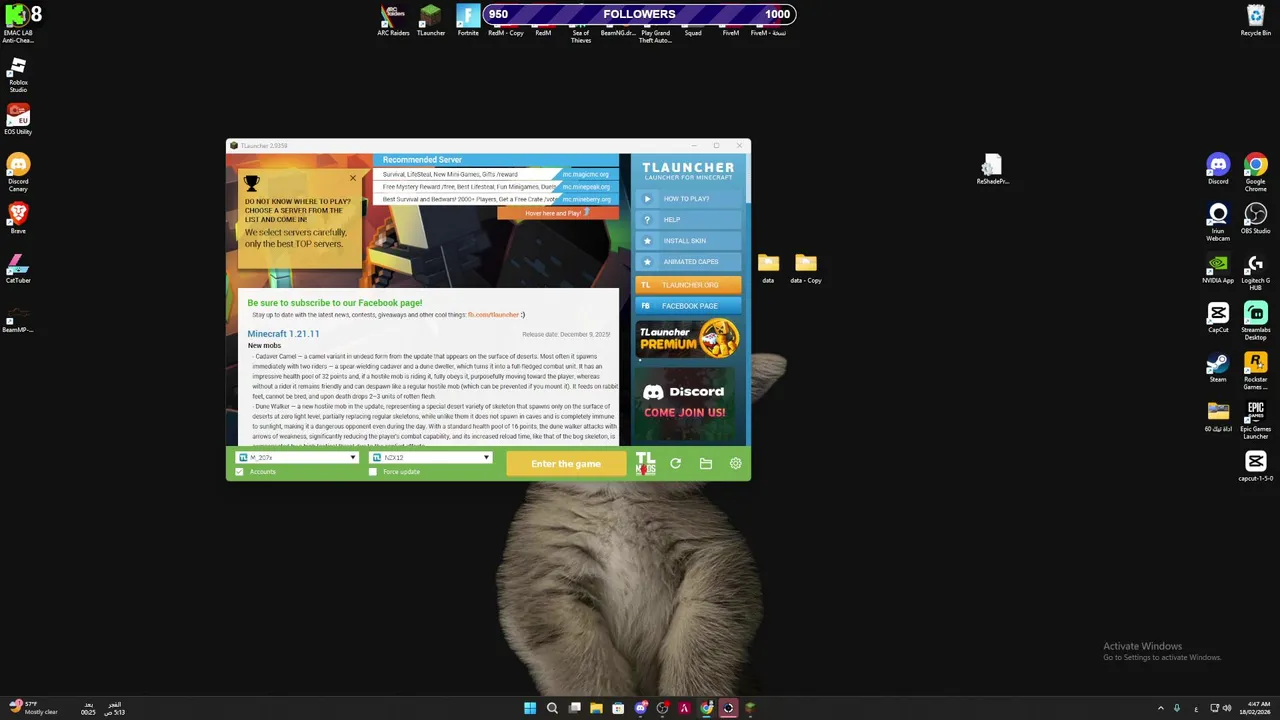Close the yellow server tip note
Screen dimensions: 1280x720
[352, 179]
